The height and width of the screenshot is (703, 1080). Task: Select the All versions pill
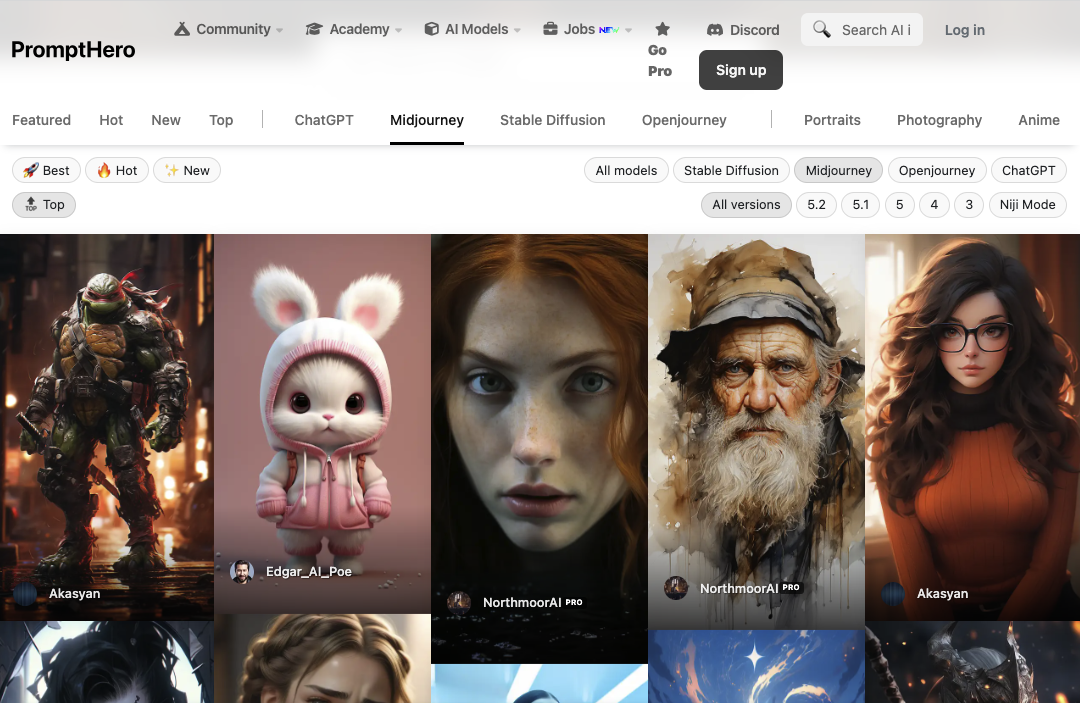point(746,204)
